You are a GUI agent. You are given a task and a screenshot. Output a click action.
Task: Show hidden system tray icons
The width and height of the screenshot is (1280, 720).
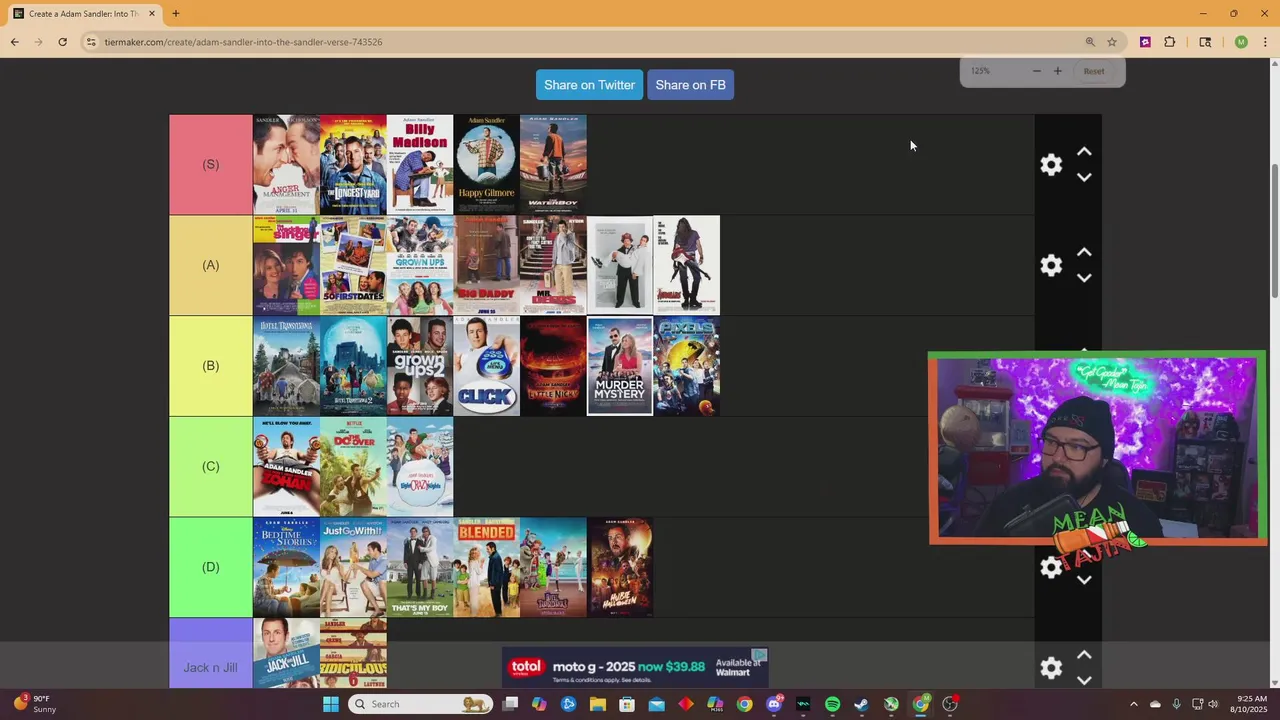[x=1133, y=704]
